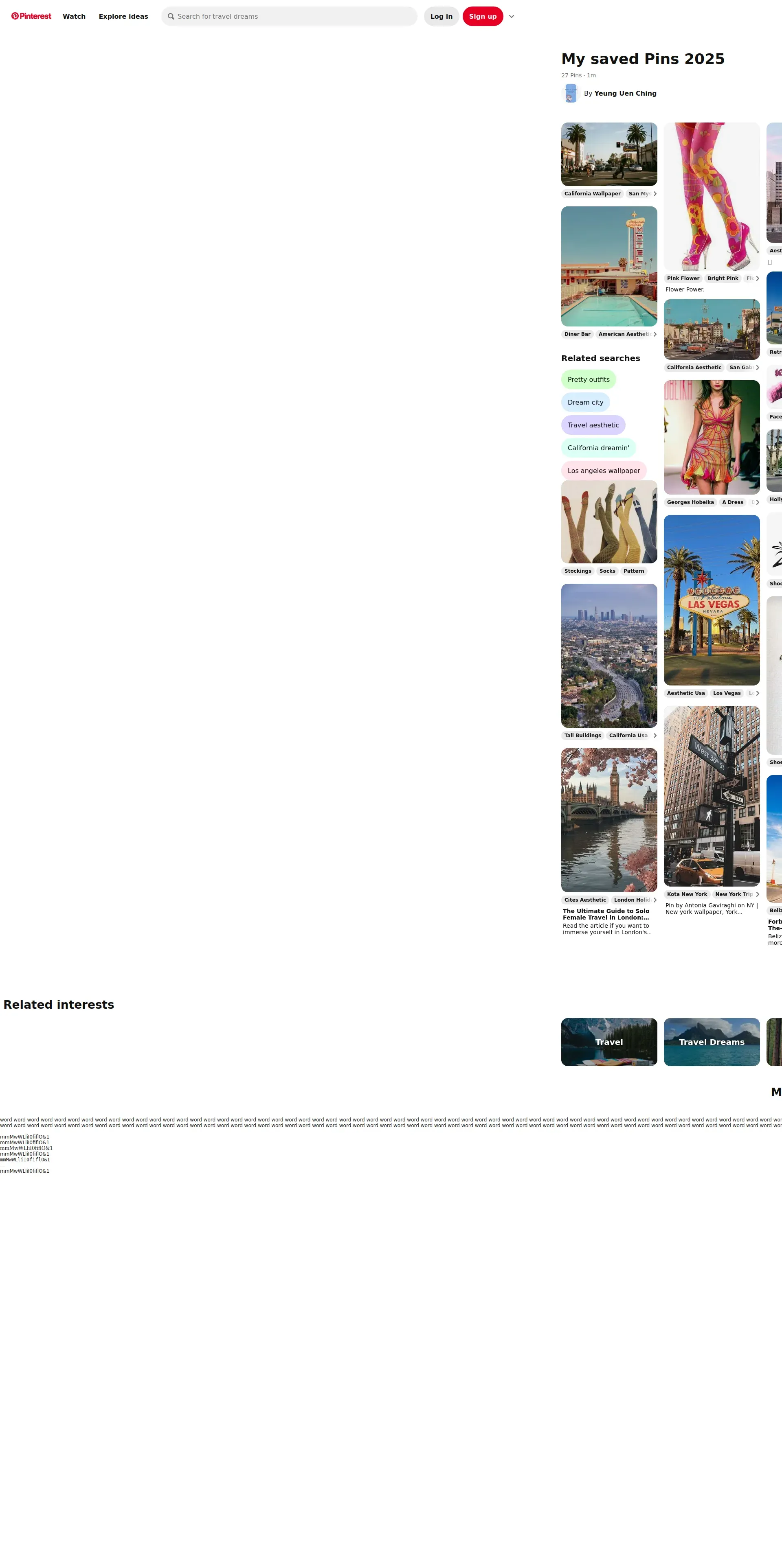Image resolution: width=782 pixels, height=1568 pixels.
Task: Open the header chevron dropdown menu
Action: (512, 16)
